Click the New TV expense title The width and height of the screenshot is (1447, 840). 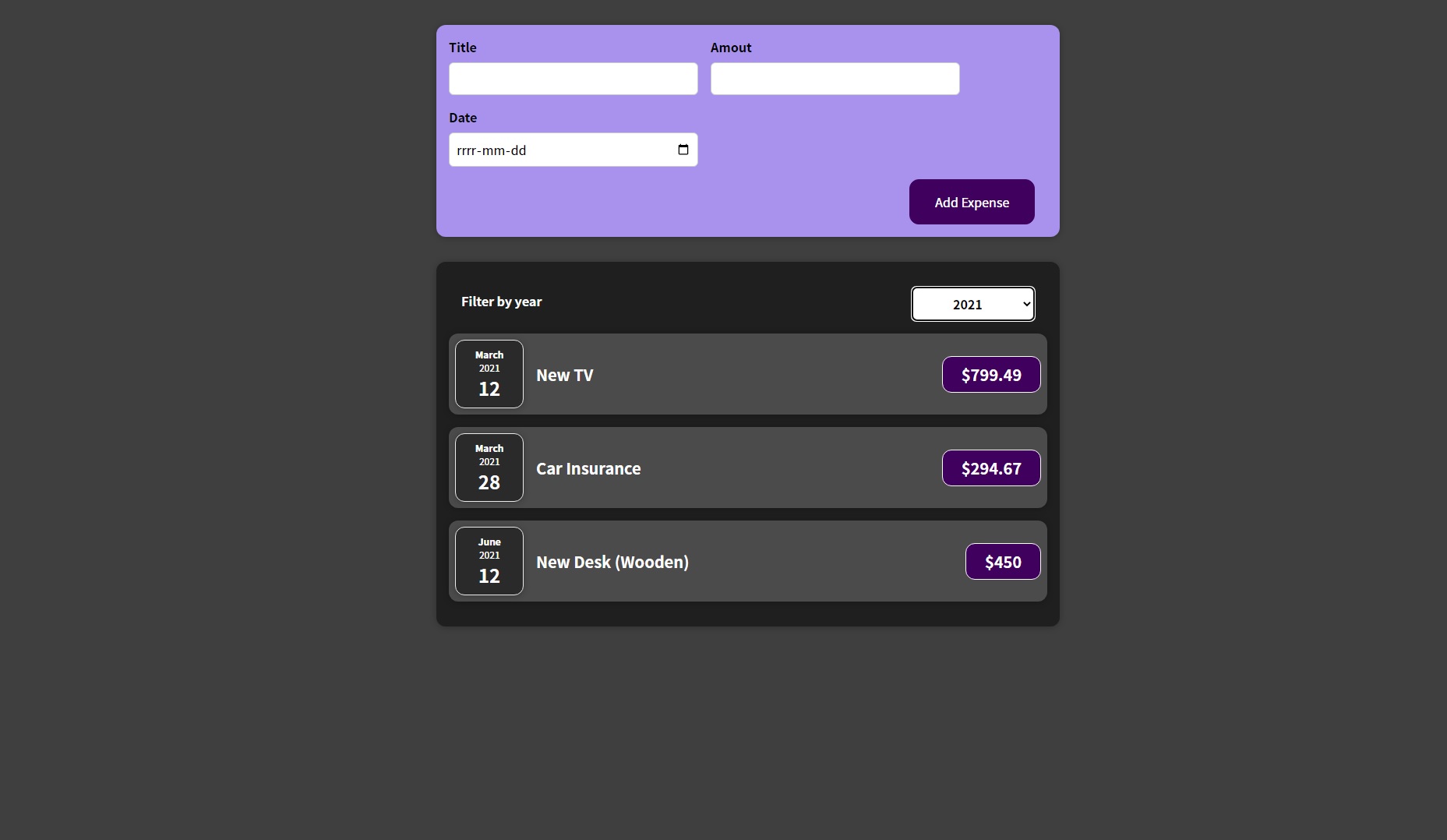(564, 375)
